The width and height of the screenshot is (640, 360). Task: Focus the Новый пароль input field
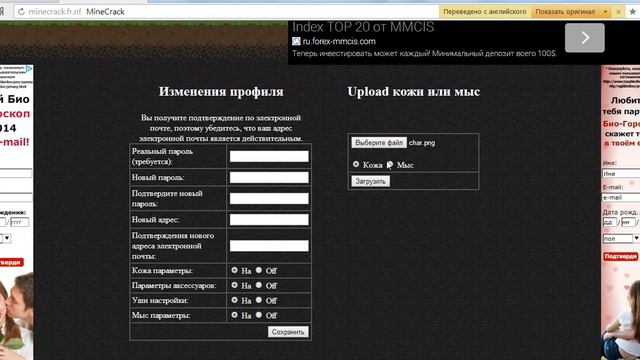(269, 177)
